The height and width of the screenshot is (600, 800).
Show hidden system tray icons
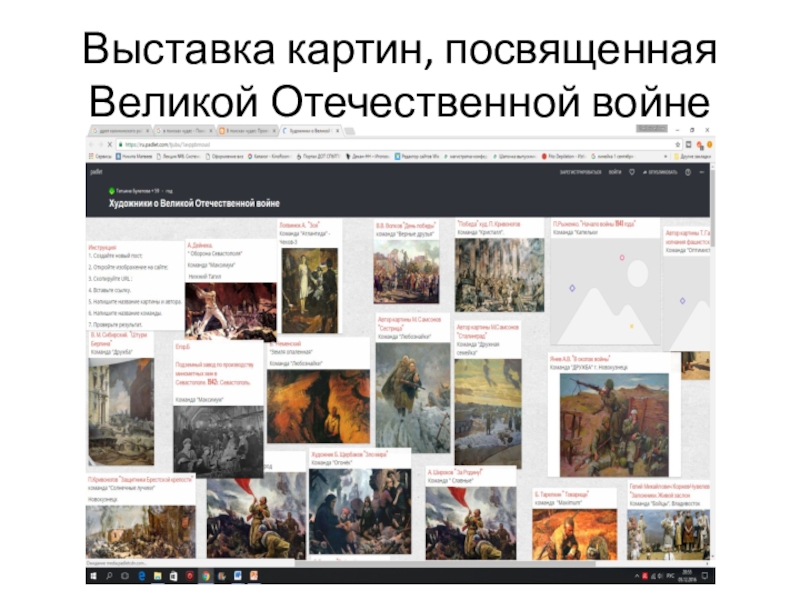(637, 576)
